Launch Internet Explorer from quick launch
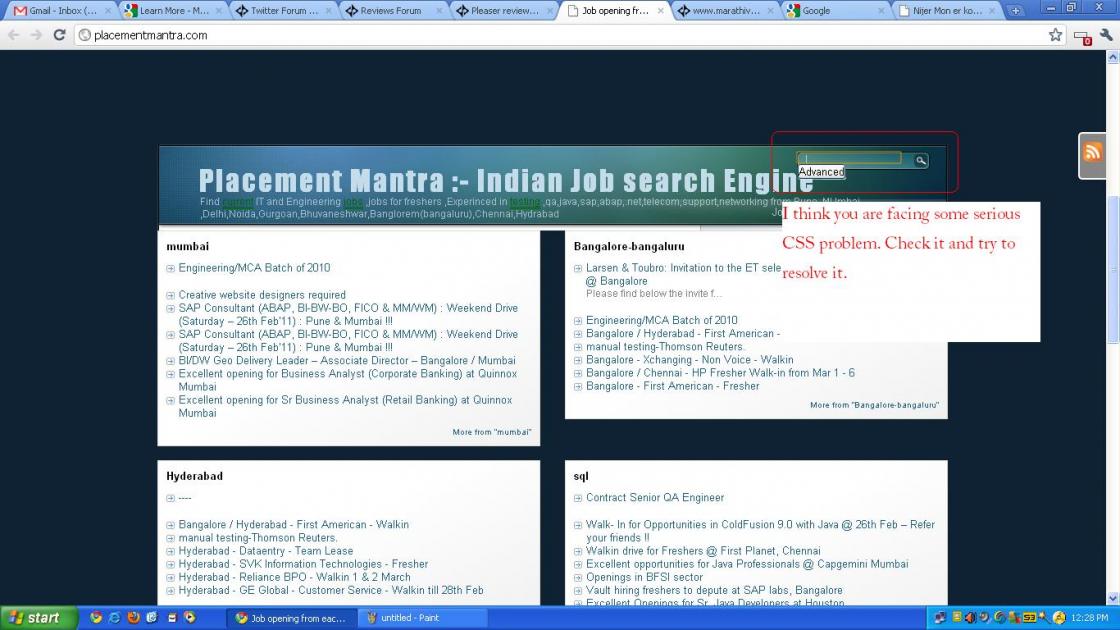Image resolution: width=1120 pixels, height=630 pixels. click(114, 618)
